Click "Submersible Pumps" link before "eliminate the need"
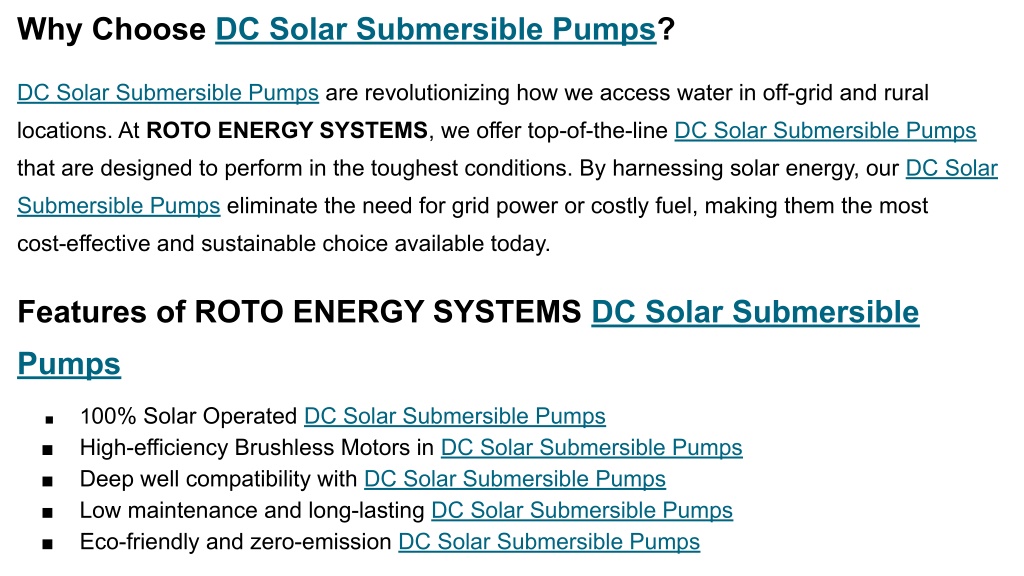The width and height of the screenshot is (1024, 576). [118, 206]
